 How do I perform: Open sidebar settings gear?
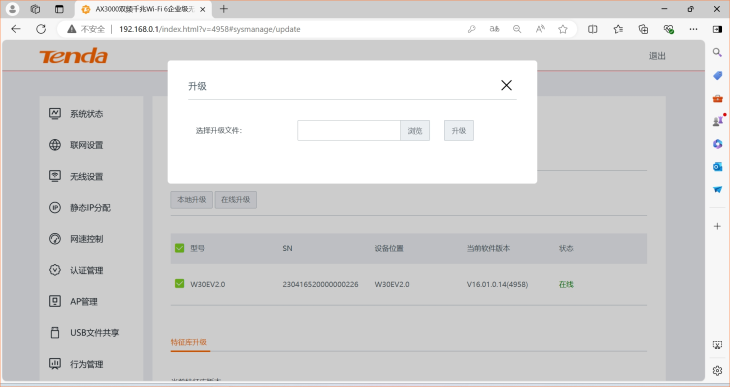(717, 371)
